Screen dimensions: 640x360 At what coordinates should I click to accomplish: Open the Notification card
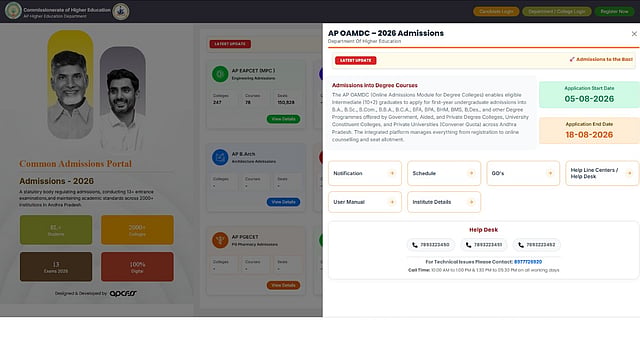tap(365, 173)
